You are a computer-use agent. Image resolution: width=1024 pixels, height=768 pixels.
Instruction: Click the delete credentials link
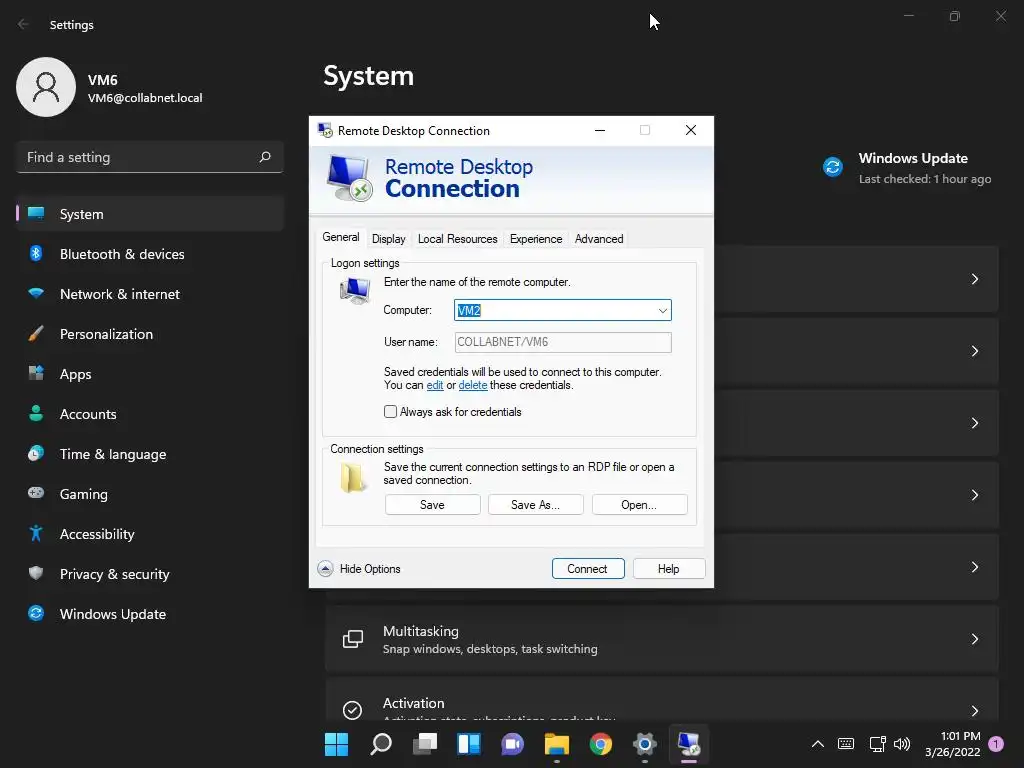pyautogui.click(x=473, y=385)
